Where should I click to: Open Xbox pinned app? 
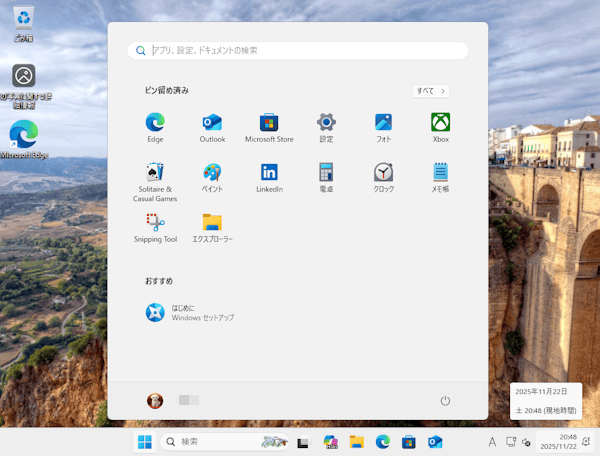440,128
